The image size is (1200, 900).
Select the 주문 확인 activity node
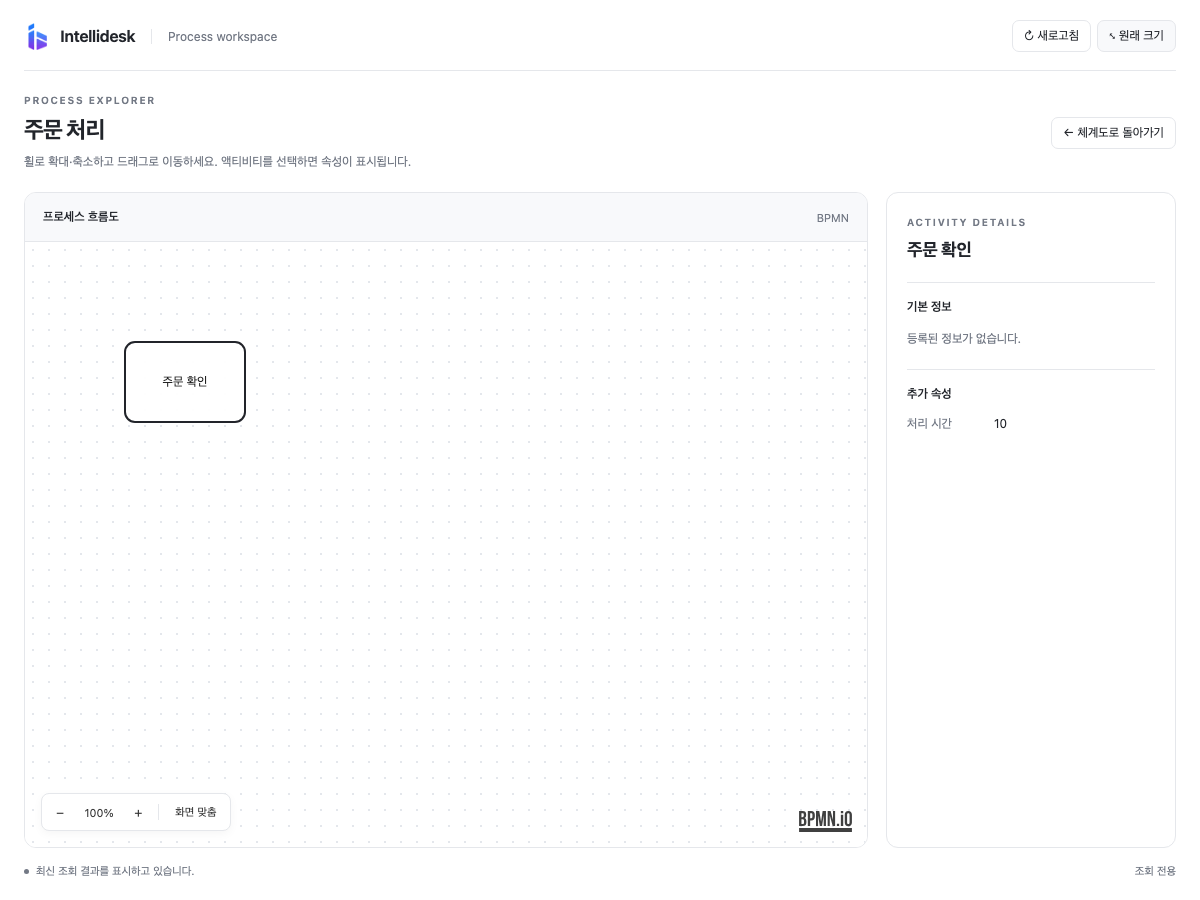click(x=185, y=382)
